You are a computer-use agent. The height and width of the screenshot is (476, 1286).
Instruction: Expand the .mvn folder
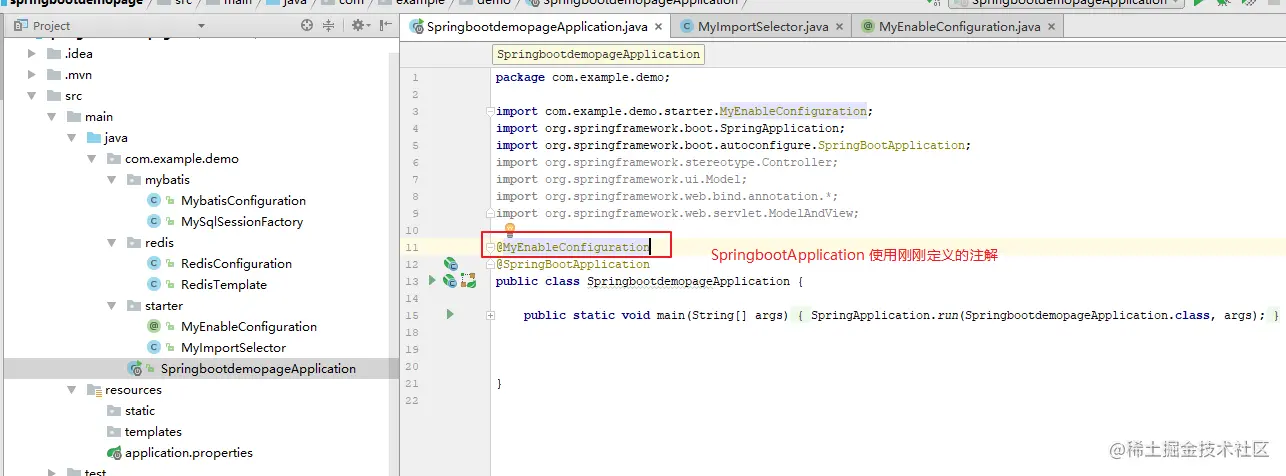31,74
